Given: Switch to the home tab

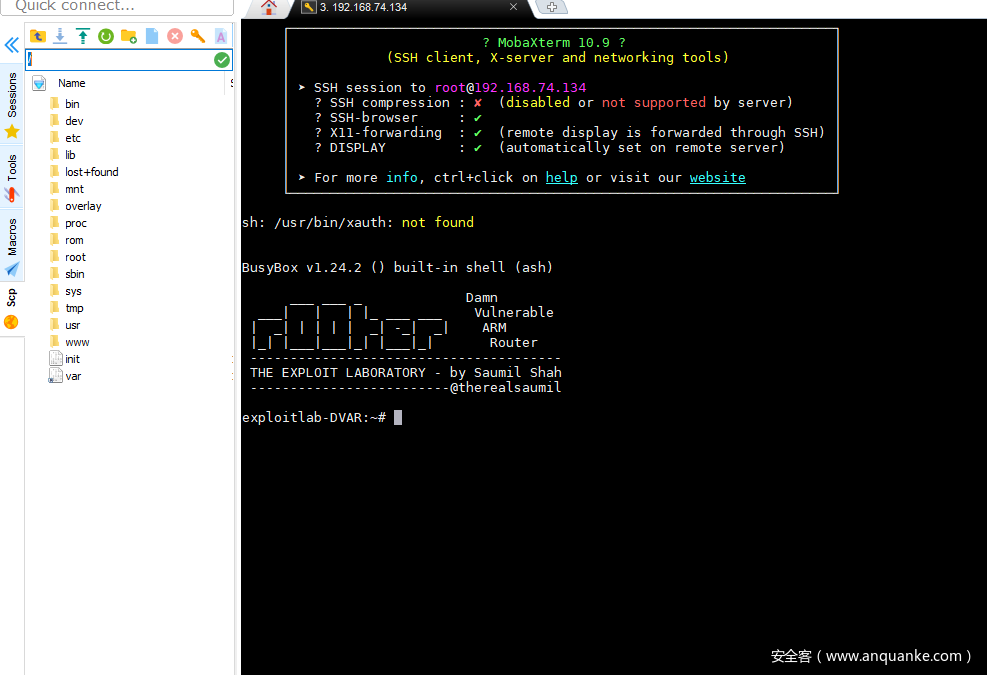Looking at the screenshot, I should 269,8.
